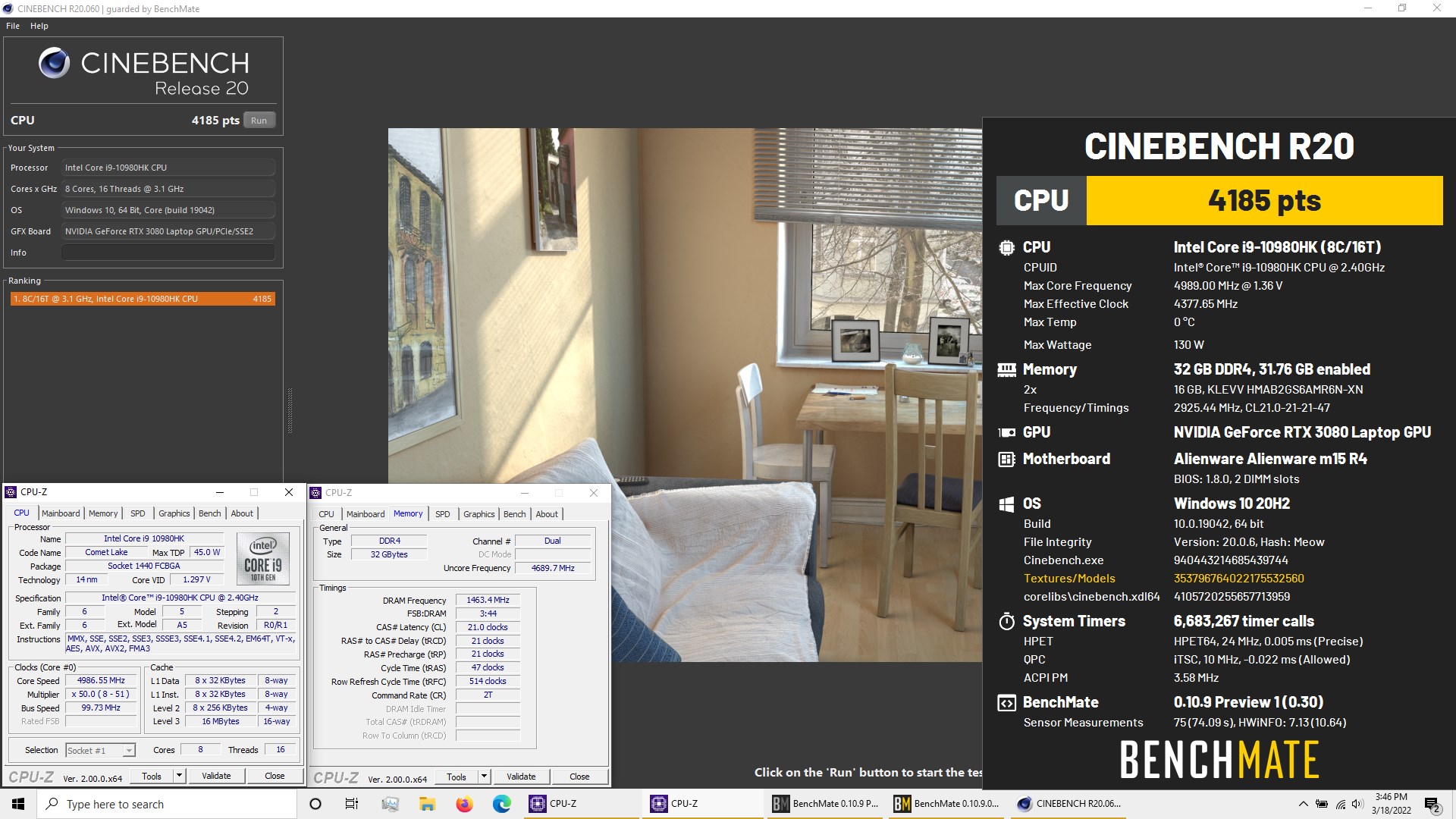Click the Motherboard icon in BenchMate panel
The height and width of the screenshot is (819, 1456).
(x=1006, y=459)
